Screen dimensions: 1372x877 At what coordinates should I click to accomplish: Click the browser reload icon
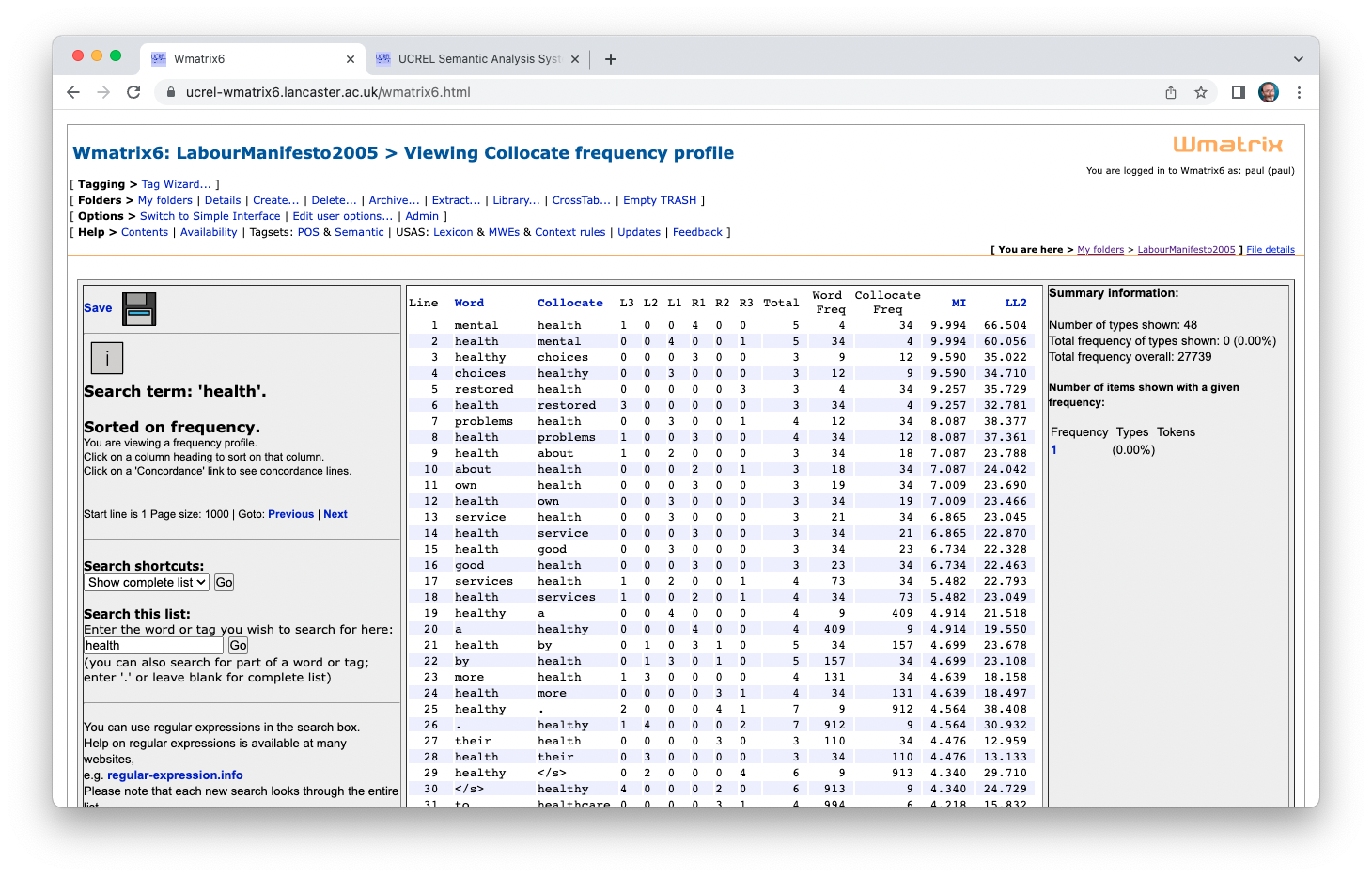click(x=133, y=92)
